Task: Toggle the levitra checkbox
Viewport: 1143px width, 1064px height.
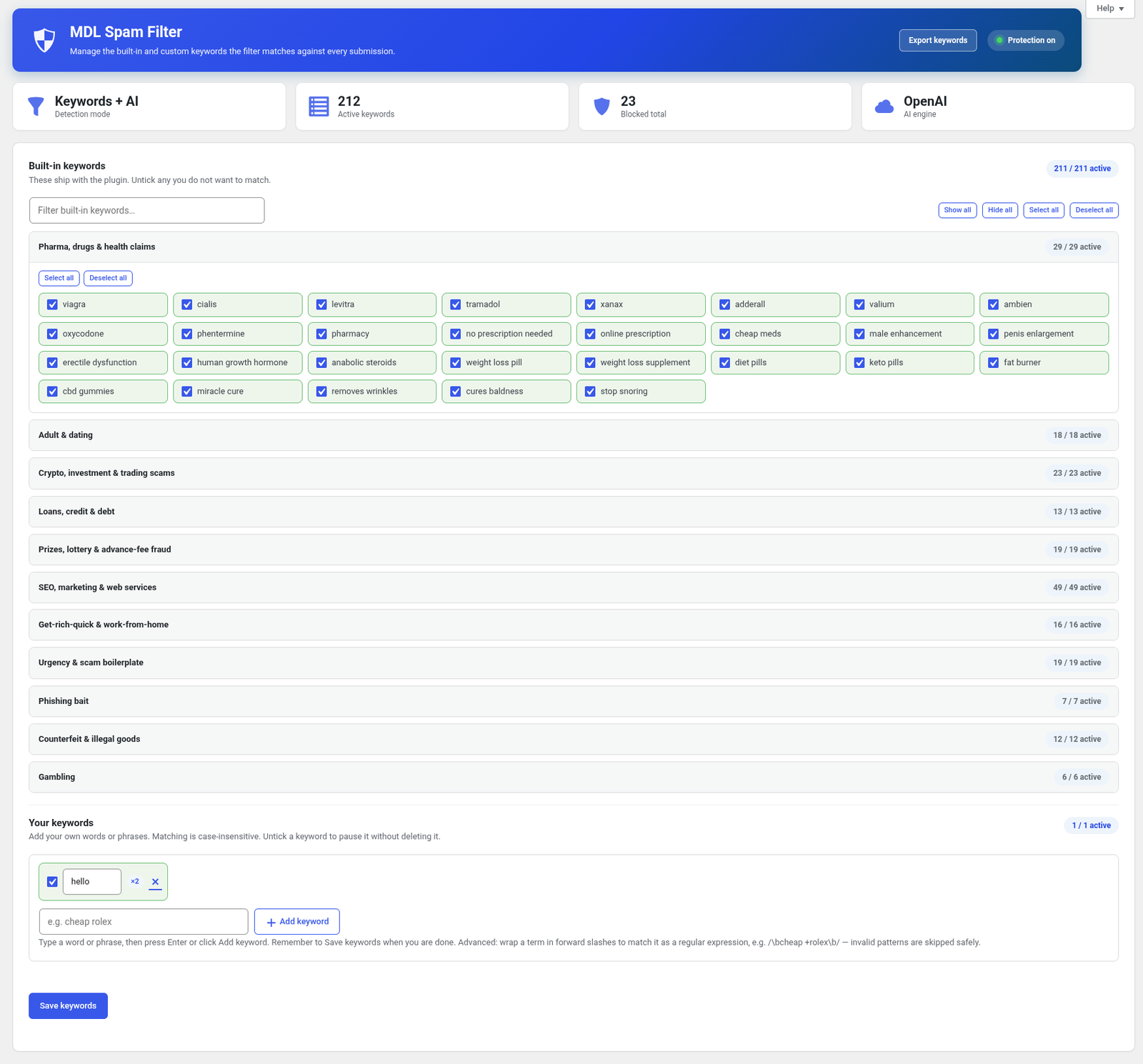Action: point(321,304)
